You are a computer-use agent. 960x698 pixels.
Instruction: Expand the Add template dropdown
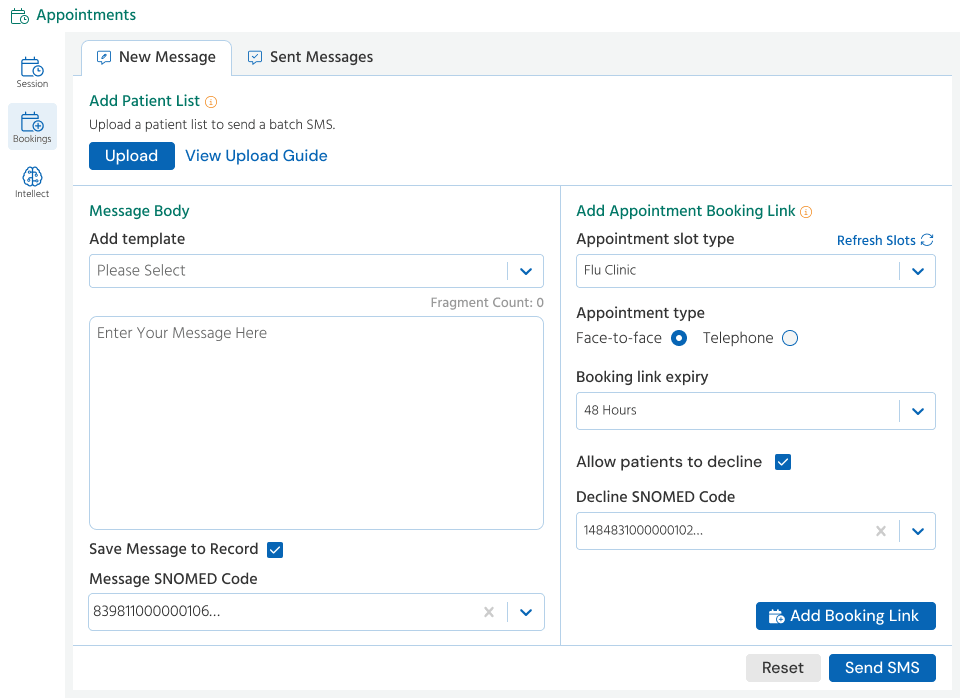[525, 271]
